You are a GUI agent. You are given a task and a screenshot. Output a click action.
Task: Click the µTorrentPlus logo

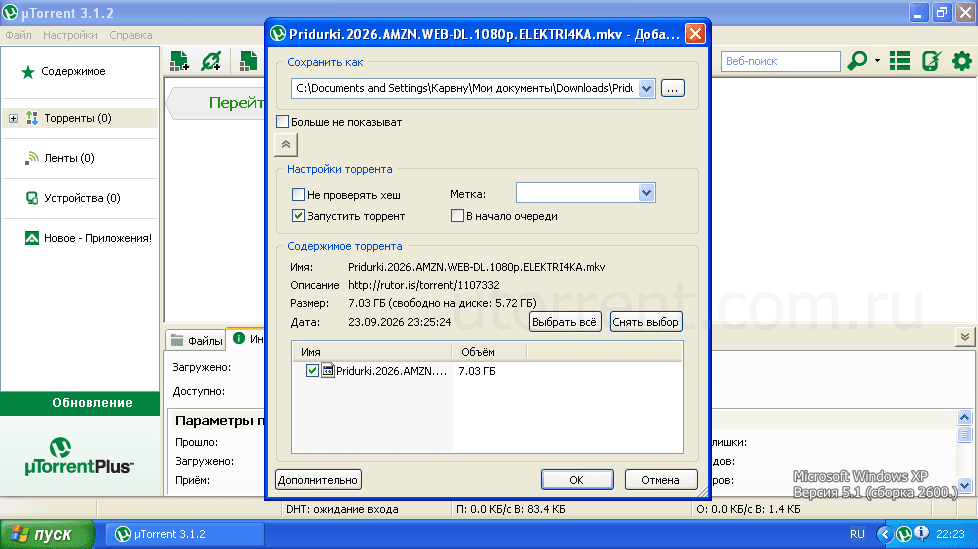[x=79, y=457]
